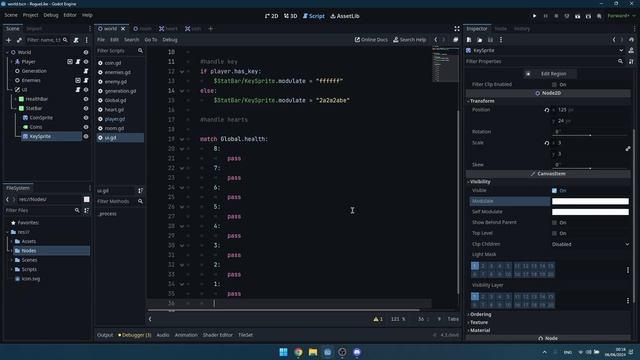Toggle Scale ratio lock chain icon
The width and height of the screenshot is (640, 360).
coord(628,149)
